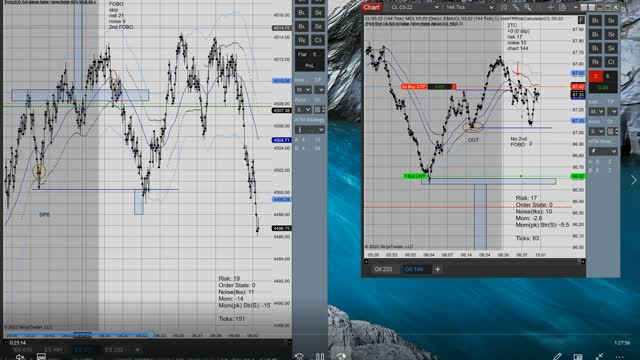Toggle the crosshair icon in CL toolbar

coord(551,7)
